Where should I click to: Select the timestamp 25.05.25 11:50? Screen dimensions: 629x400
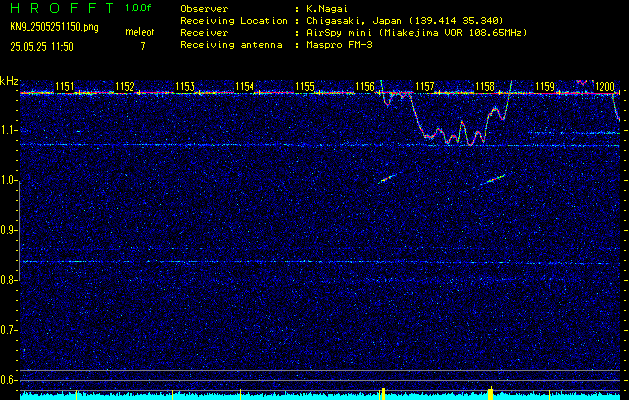(x=42, y=47)
